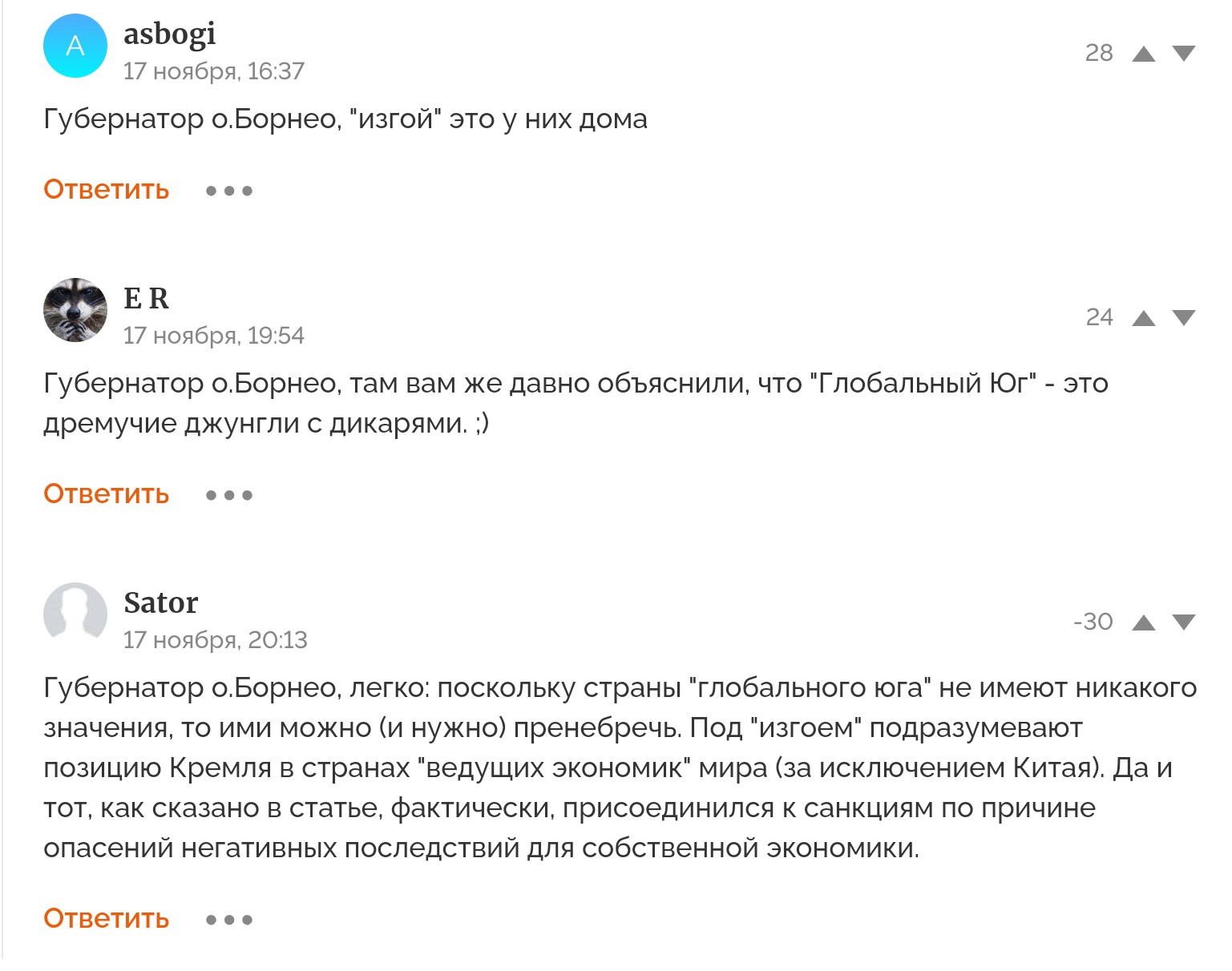Show more actions for Sator's comment

point(229,920)
